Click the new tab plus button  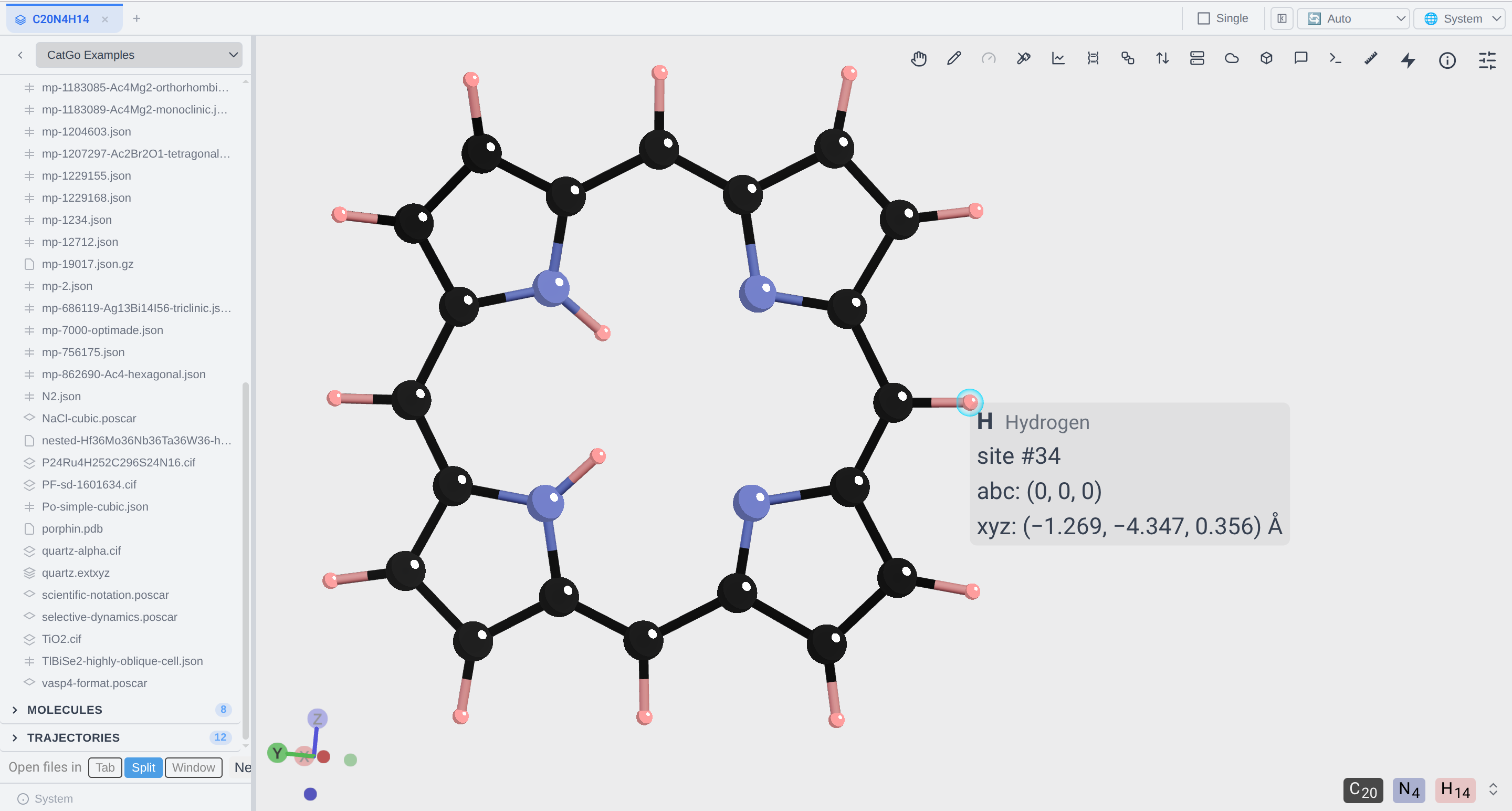click(x=136, y=18)
